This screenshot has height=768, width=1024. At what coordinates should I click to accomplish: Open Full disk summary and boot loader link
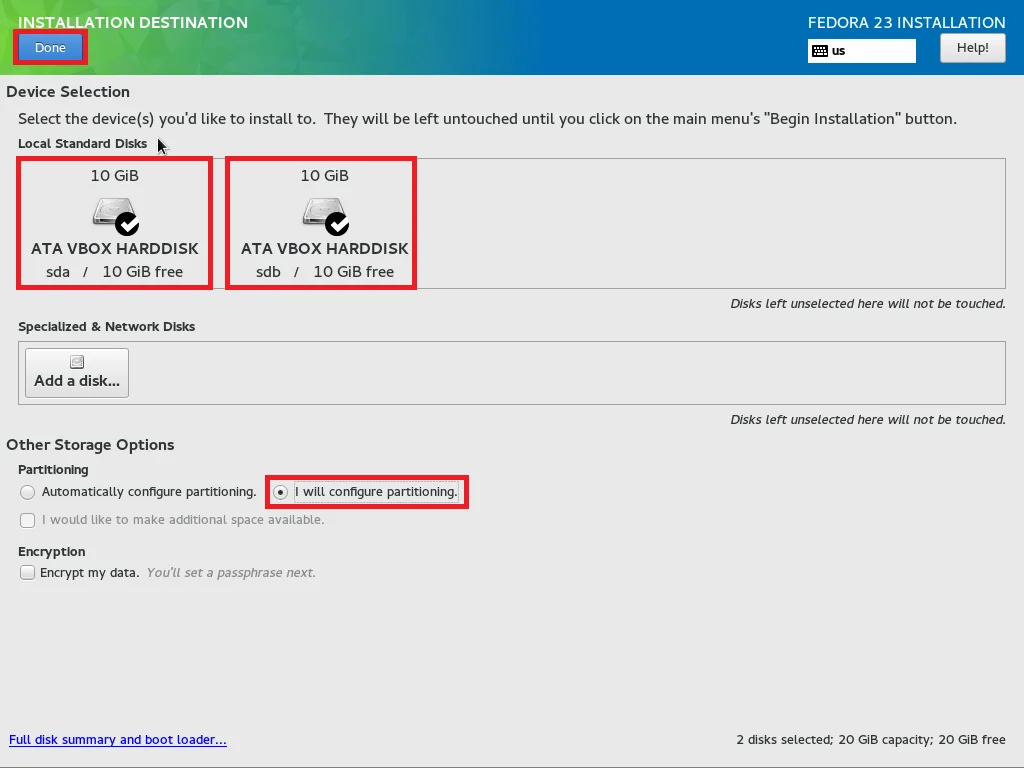tap(118, 739)
